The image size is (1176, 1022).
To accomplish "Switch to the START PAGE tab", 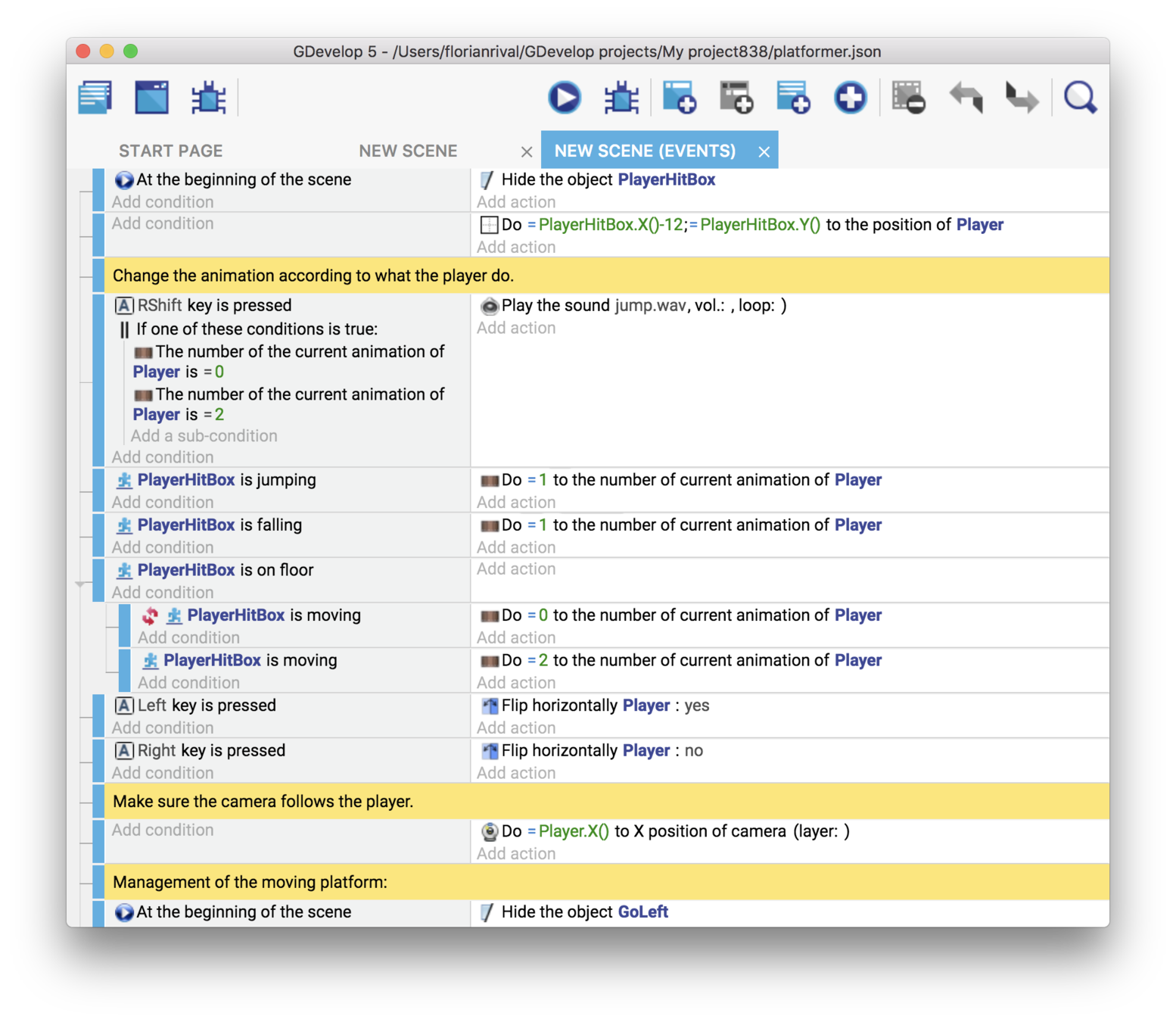I will (x=171, y=151).
